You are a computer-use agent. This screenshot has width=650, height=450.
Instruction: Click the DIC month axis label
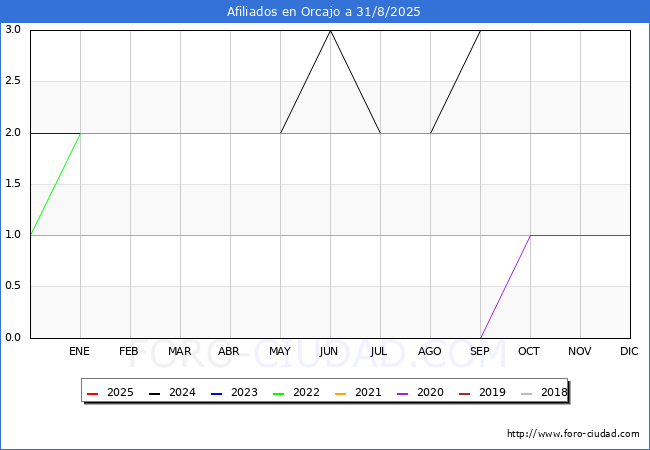point(630,352)
